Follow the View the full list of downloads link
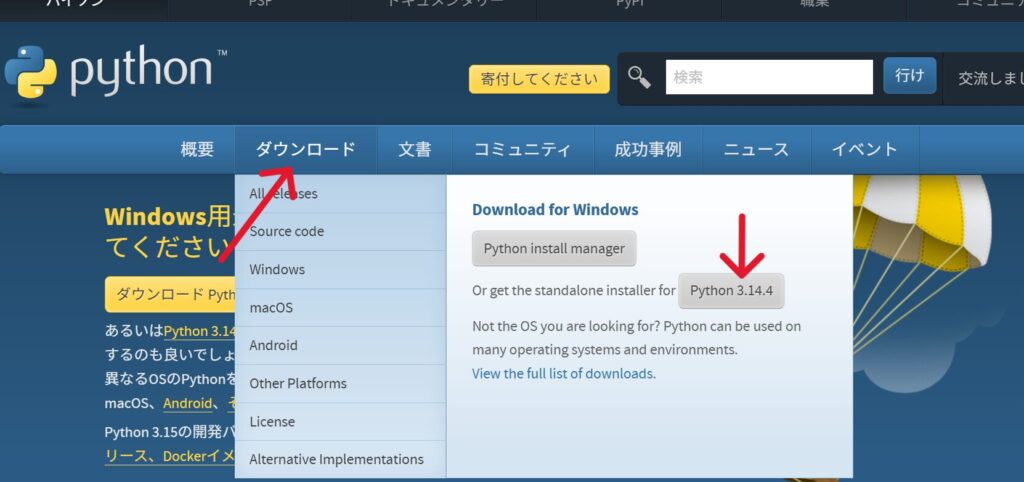 (x=562, y=374)
